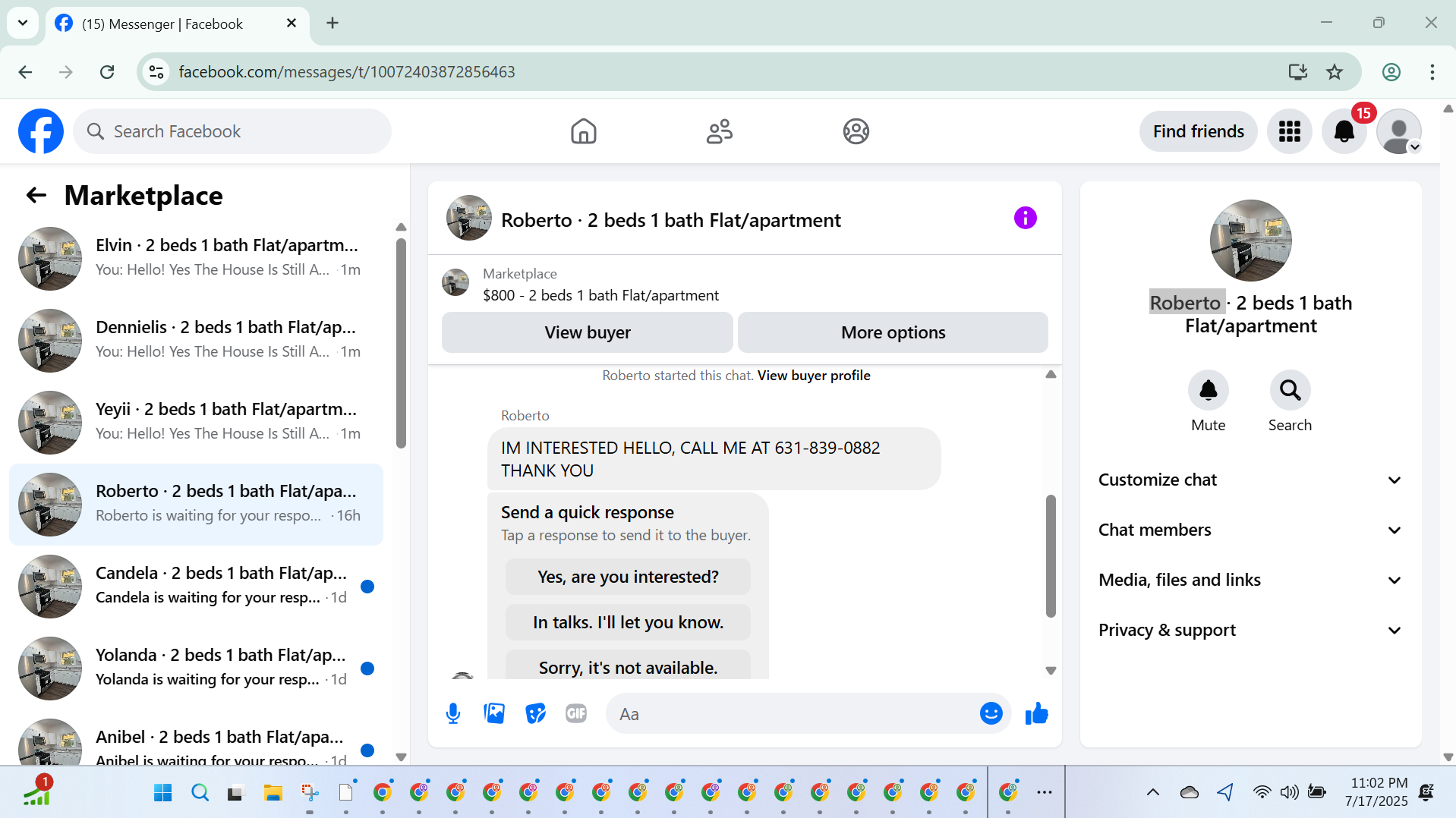Send quick response "Sorry, it's not available."
Screen dimensions: 1456x818
point(628,665)
